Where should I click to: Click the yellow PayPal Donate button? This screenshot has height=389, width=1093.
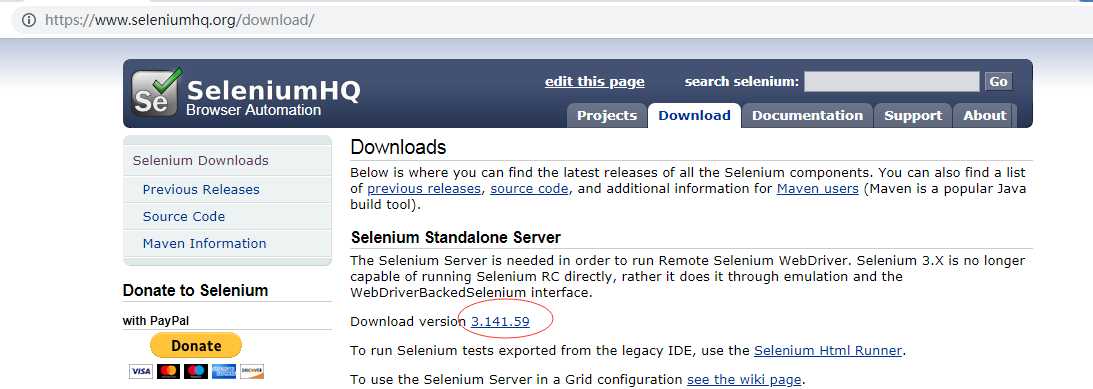click(196, 345)
